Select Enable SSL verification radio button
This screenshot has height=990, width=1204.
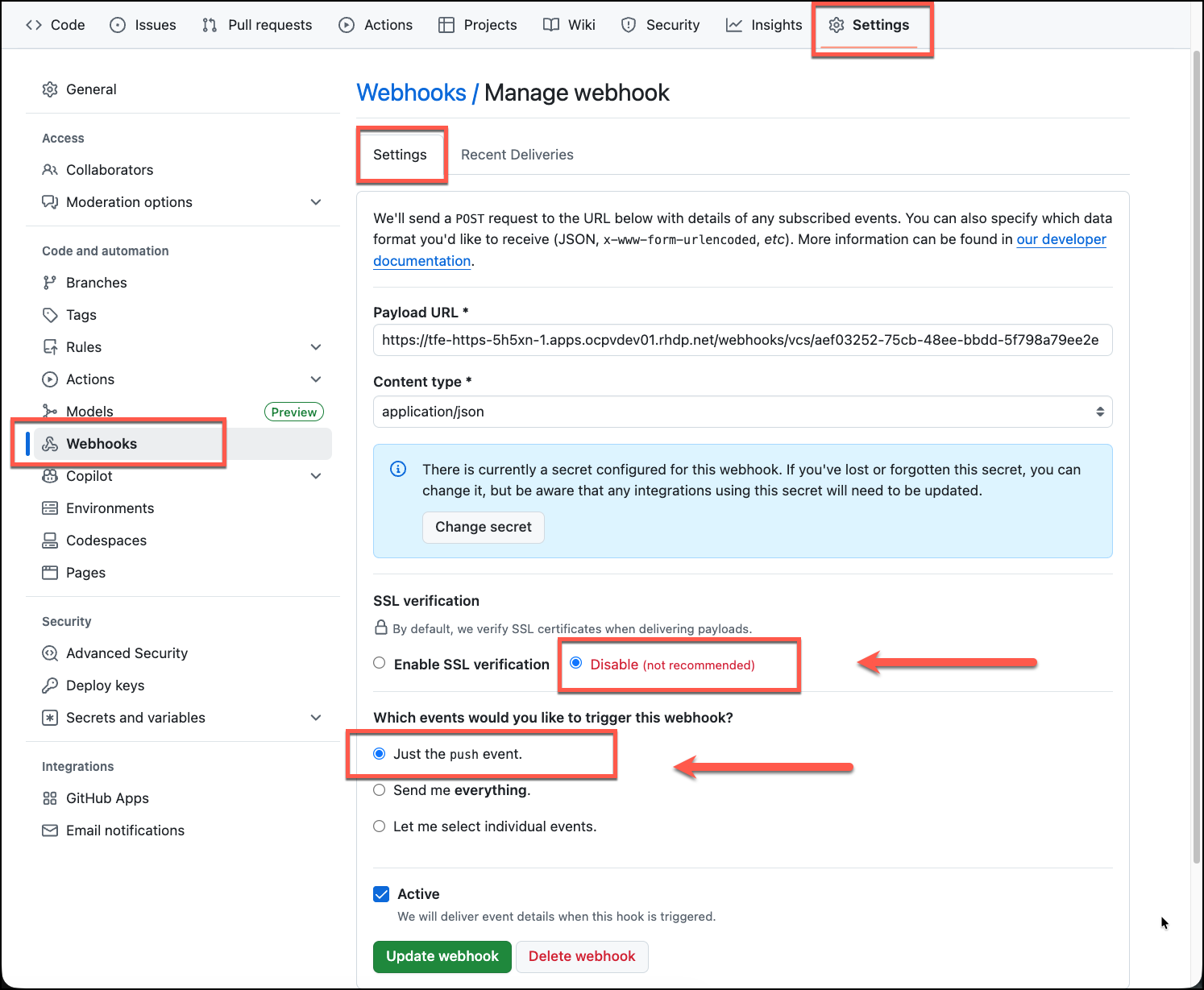pyautogui.click(x=380, y=664)
